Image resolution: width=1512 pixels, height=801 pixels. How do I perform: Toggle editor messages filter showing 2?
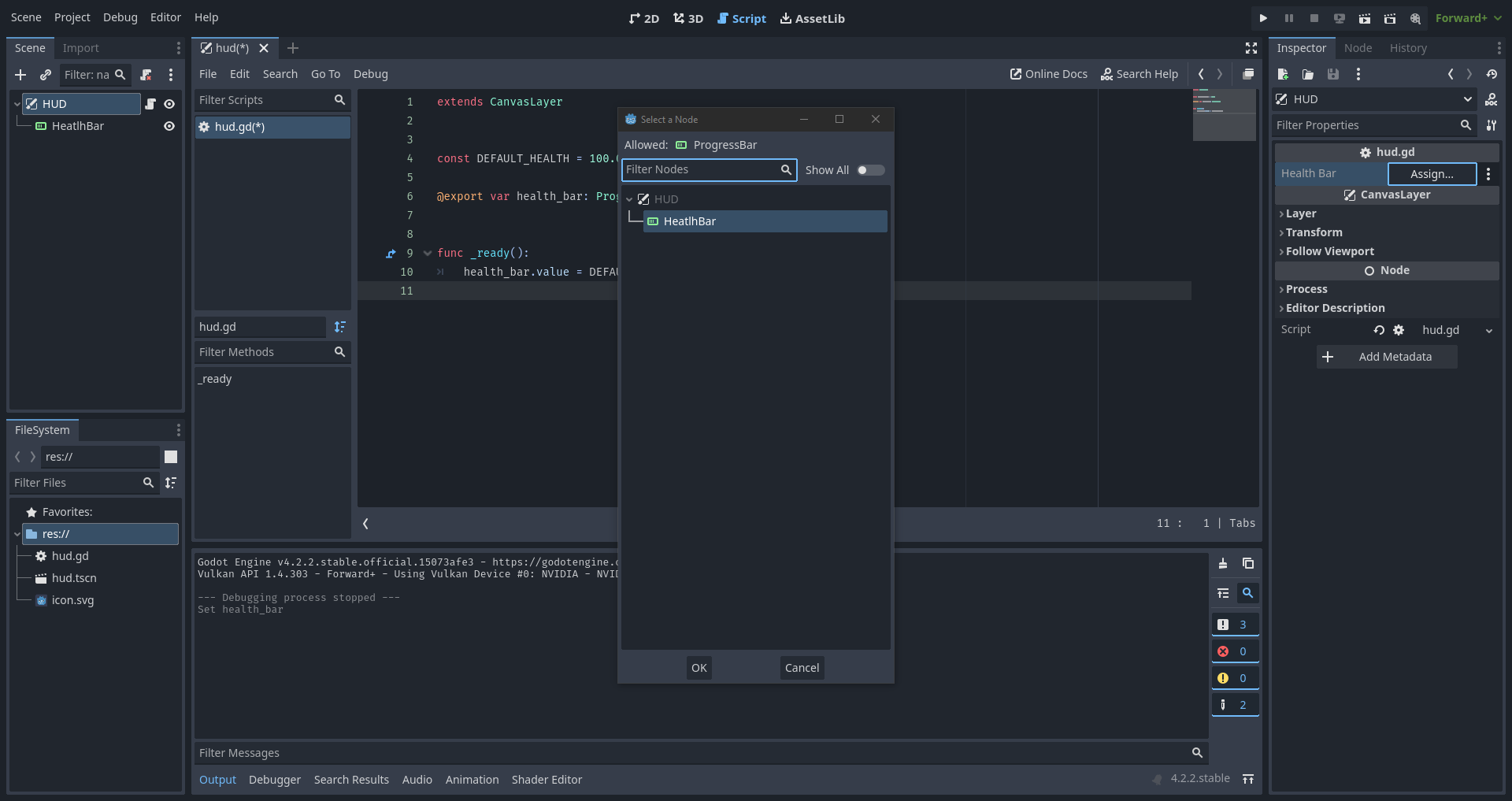coord(1235,705)
